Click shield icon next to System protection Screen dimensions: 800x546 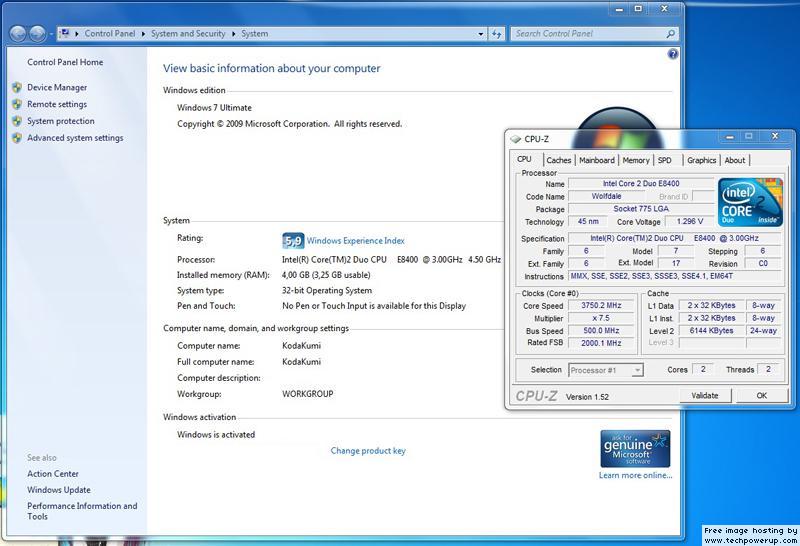(17, 121)
